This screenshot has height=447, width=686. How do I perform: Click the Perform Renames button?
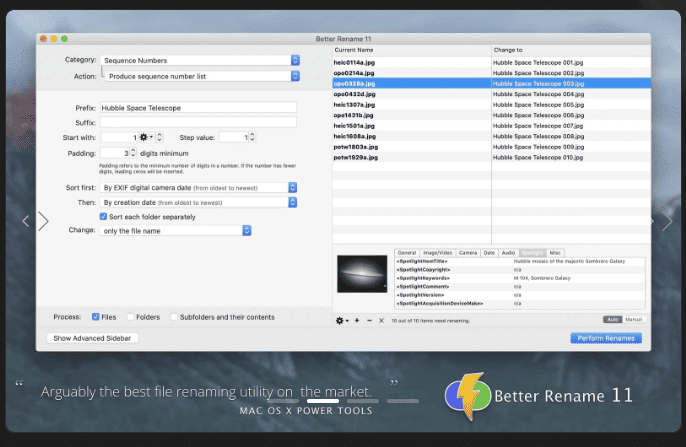(606, 338)
